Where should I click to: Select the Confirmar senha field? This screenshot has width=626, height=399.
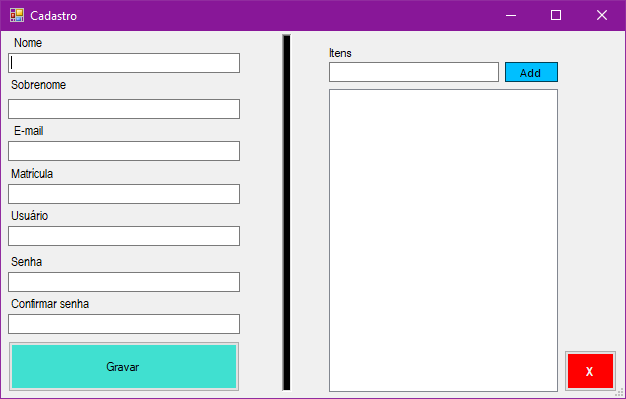point(124,324)
